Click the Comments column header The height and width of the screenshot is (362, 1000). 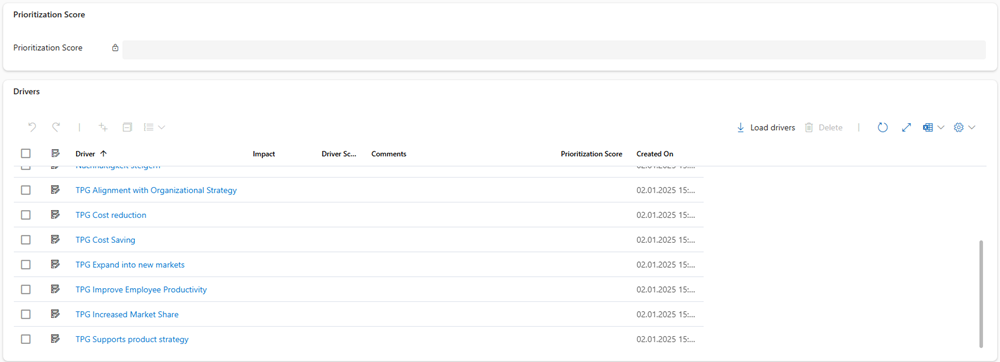[389, 154]
